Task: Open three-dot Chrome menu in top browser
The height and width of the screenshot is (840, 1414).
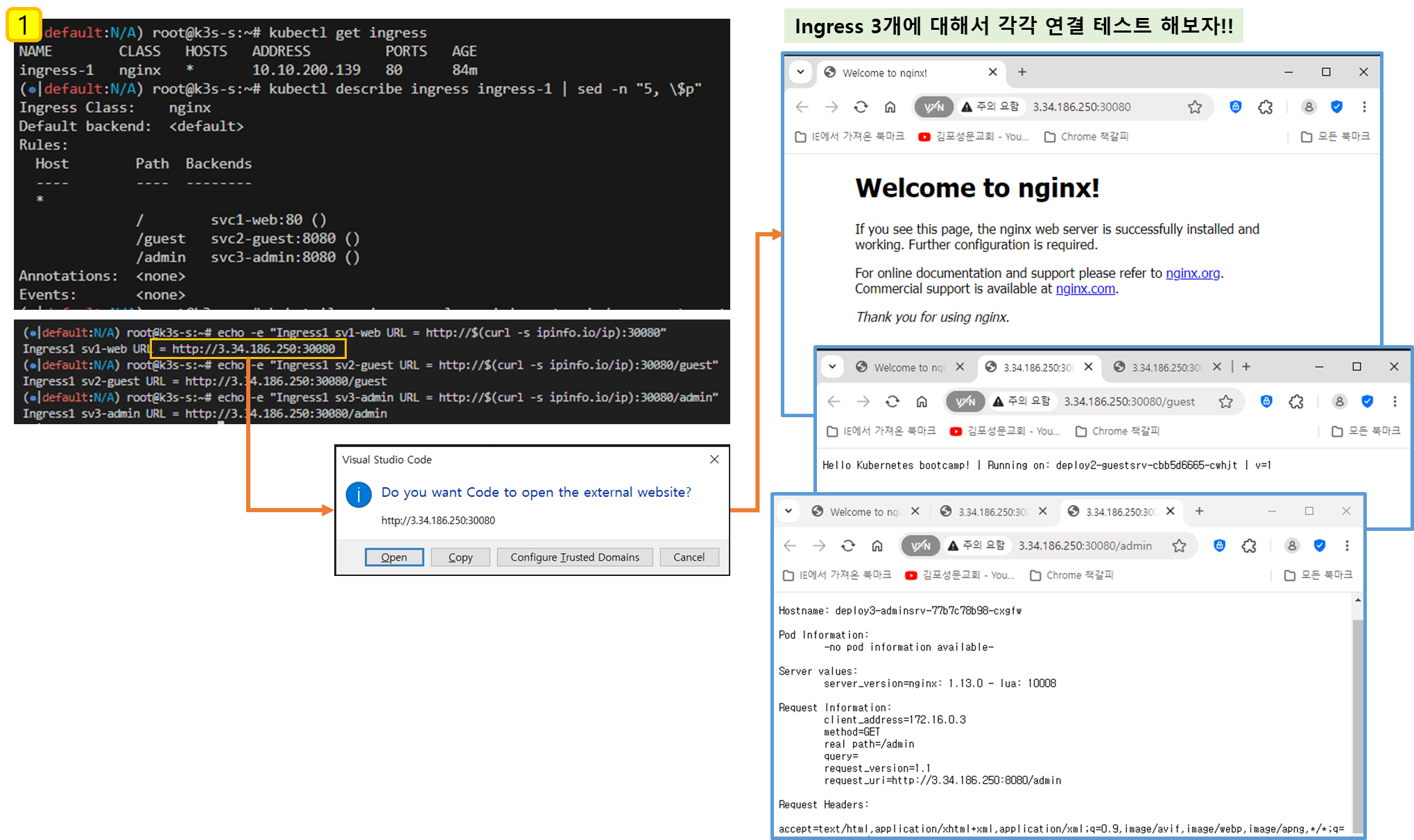Action: tap(1364, 107)
